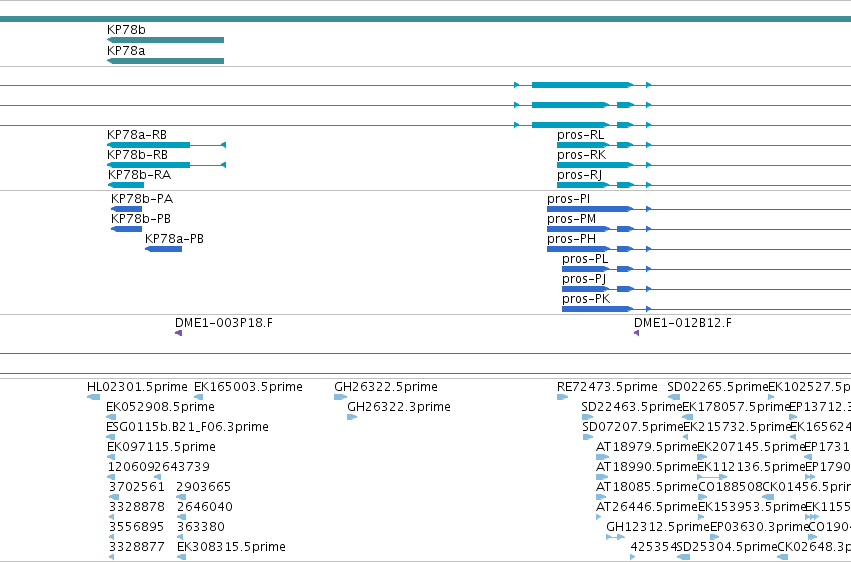Screen dimensions: 851x562
Task: Select EST GH12312.5prime
Action: click(615, 537)
